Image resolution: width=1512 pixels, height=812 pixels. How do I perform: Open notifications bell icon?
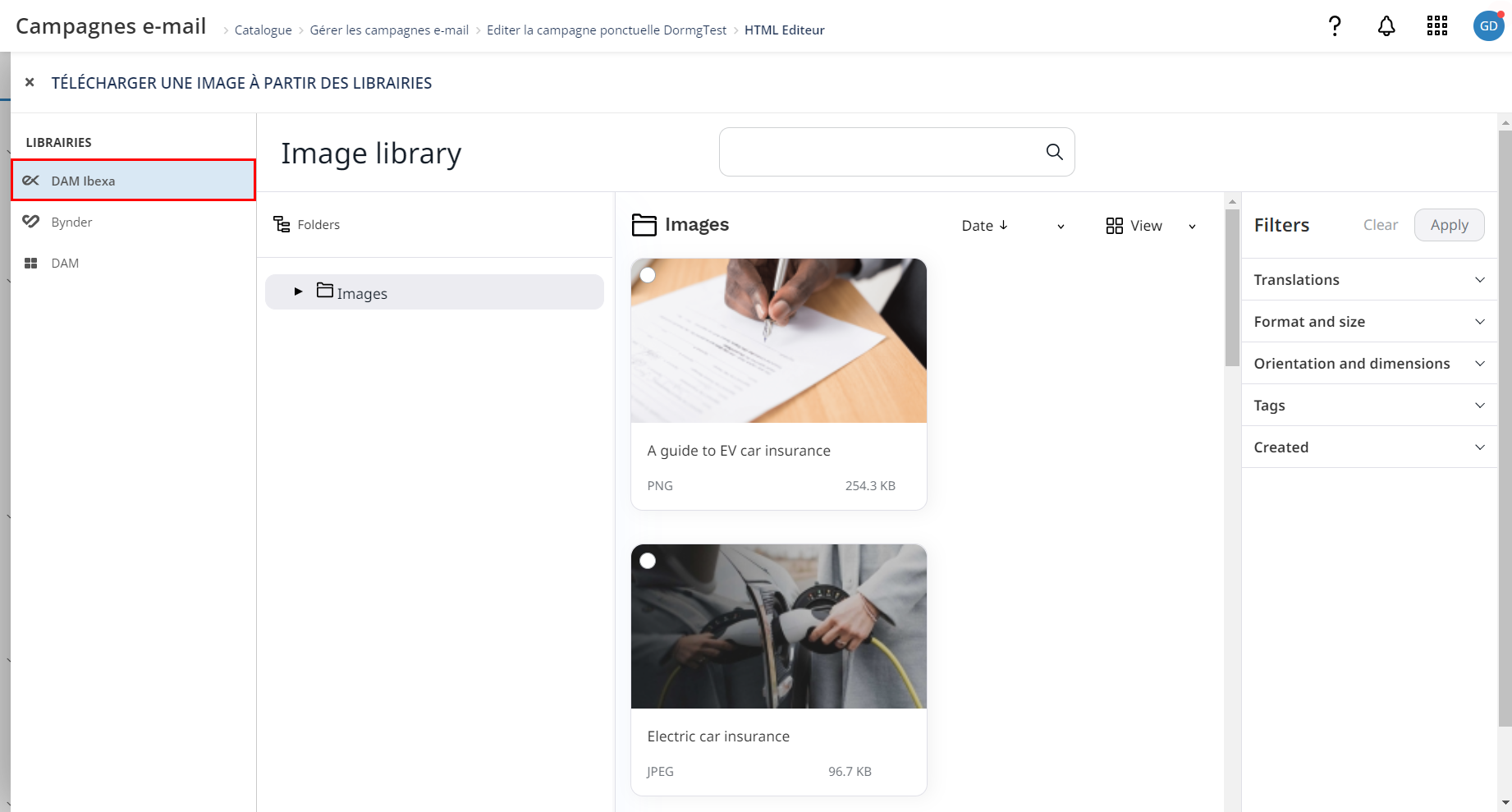click(1386, 26)
